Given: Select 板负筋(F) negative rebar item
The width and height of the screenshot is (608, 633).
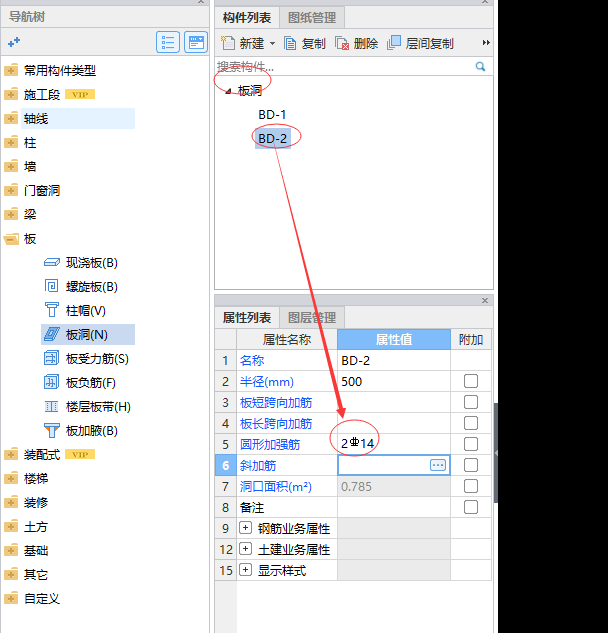Looking at the screenshot, I should pyautogui.click(x=80, y=382).
